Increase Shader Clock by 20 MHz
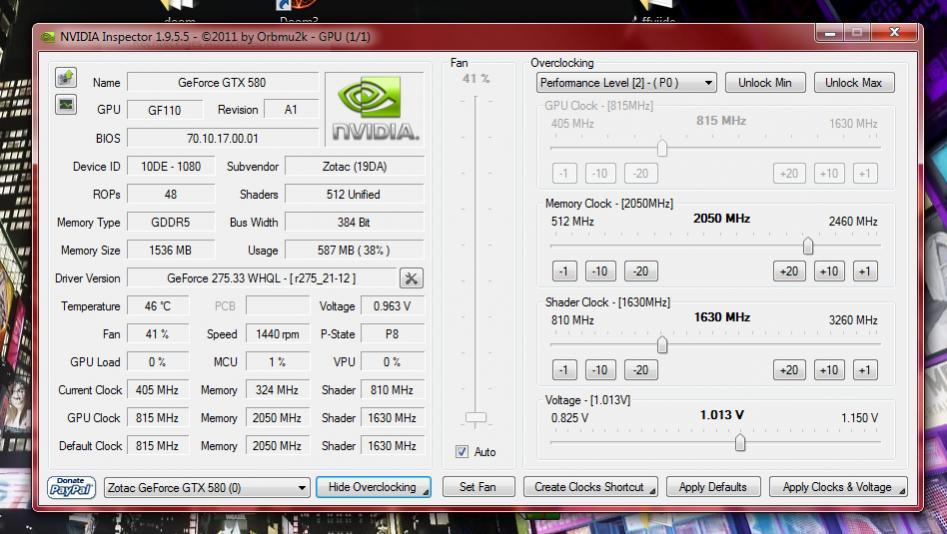 click(x=789, y=370)
